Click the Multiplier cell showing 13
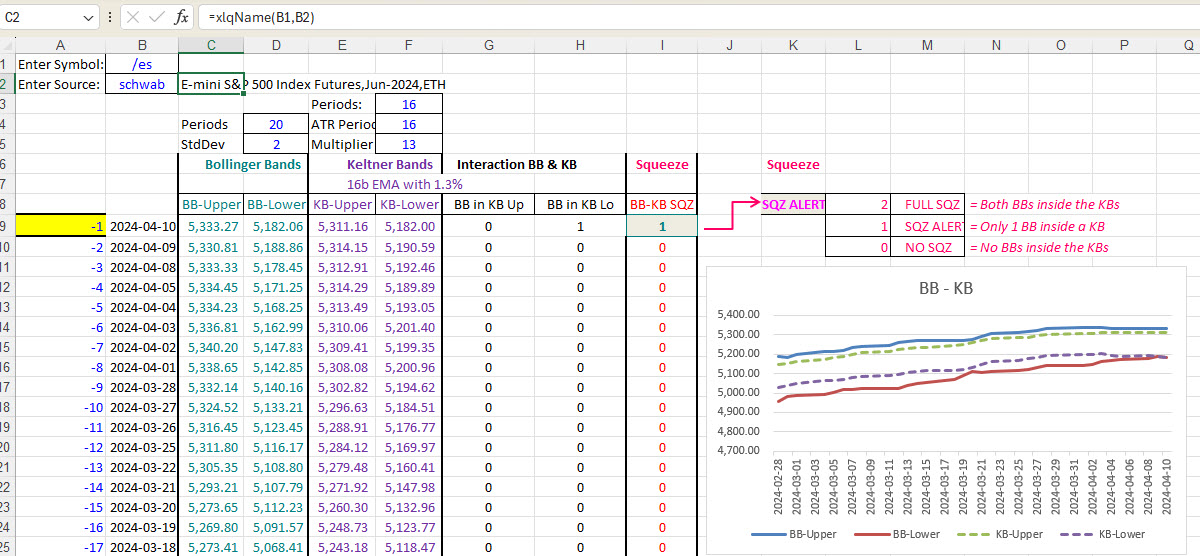The height and width of the screenshot is (556, 1200). tap(408, 145)
